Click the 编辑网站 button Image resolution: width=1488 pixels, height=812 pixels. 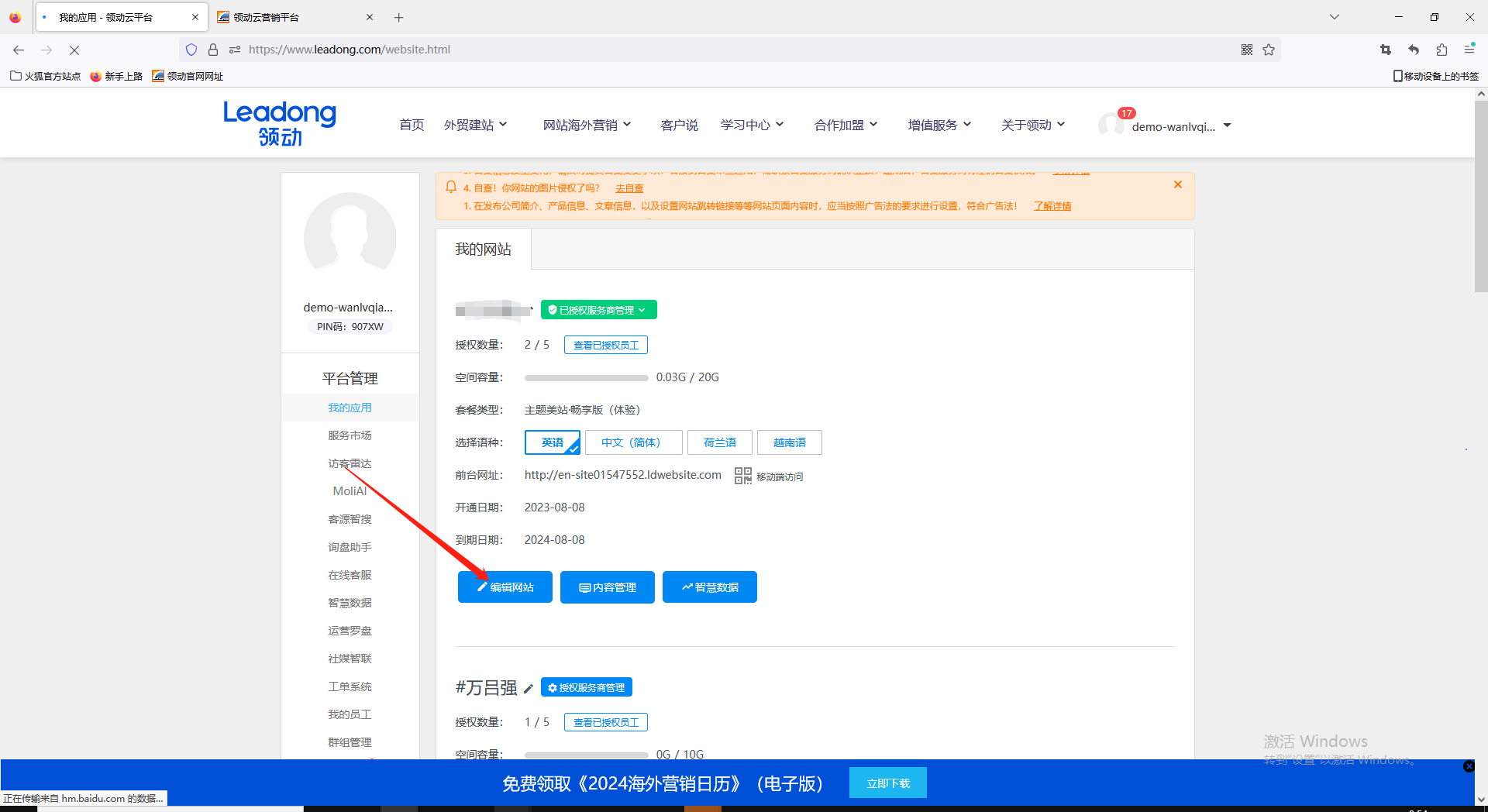click(x=505, y=587)
